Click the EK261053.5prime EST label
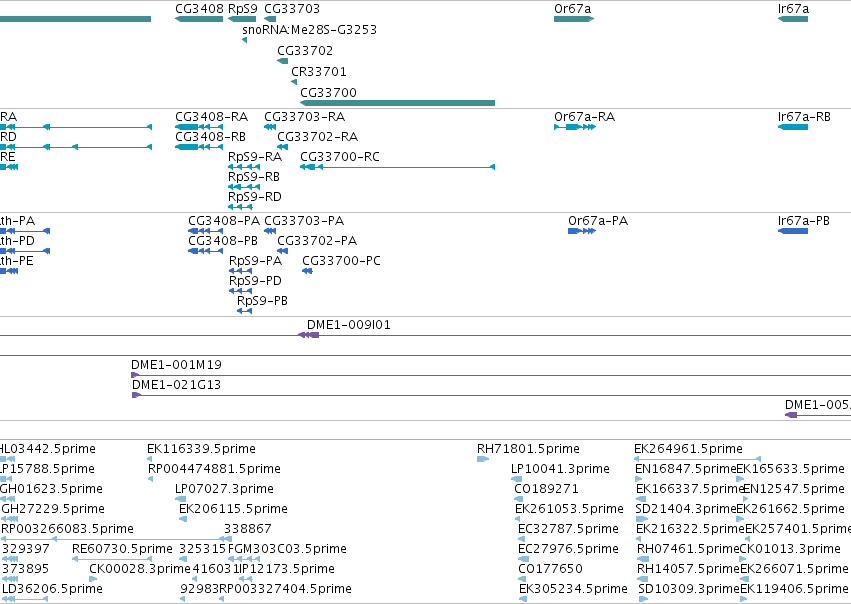Viewport: 851px width, 604px height. tap(569, 509)
